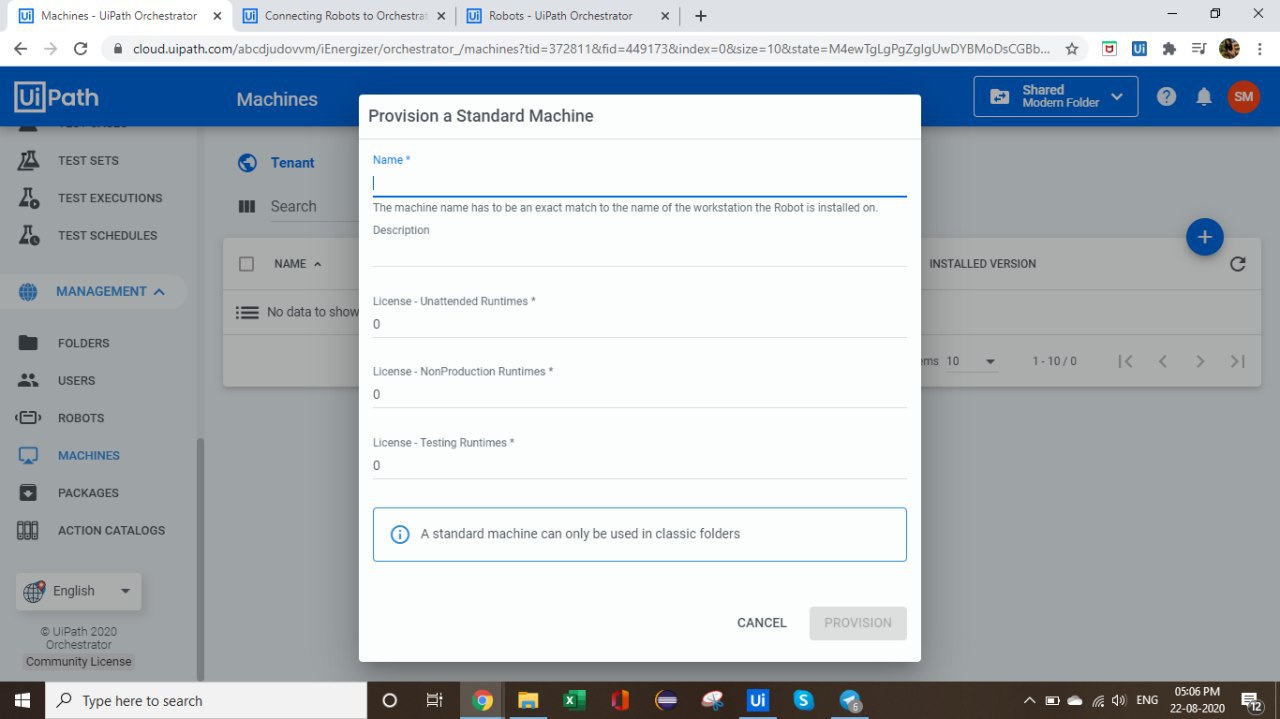
Task: Bookmark this page with star icon
Action: click(x=1071, y=48)
